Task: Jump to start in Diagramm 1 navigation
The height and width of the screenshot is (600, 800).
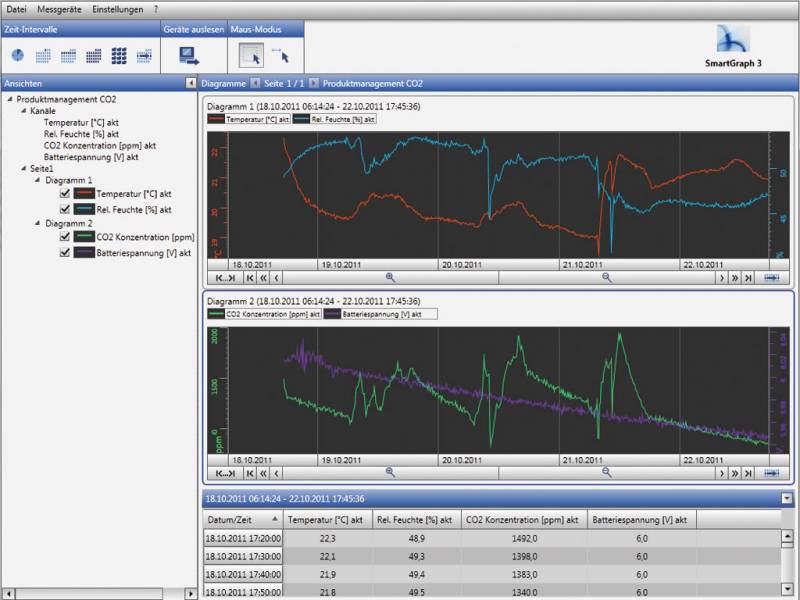Action: 250,278
